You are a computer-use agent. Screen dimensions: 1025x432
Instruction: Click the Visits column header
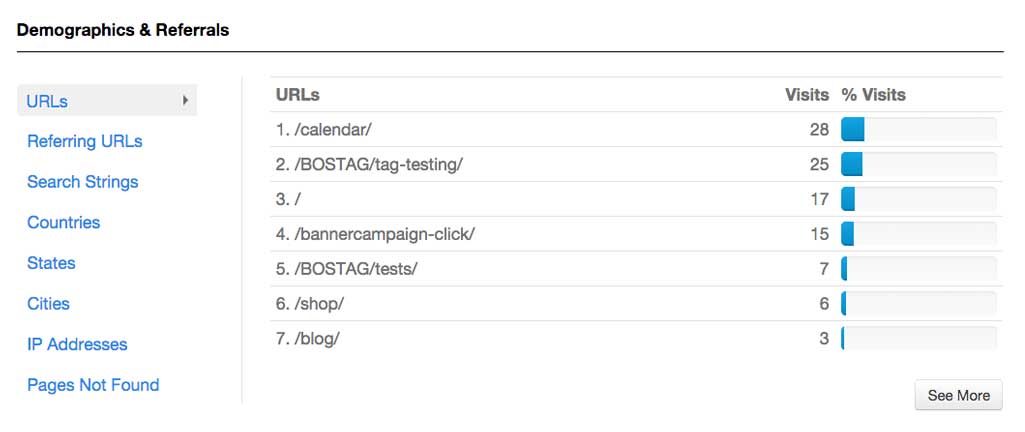point(807,95)
